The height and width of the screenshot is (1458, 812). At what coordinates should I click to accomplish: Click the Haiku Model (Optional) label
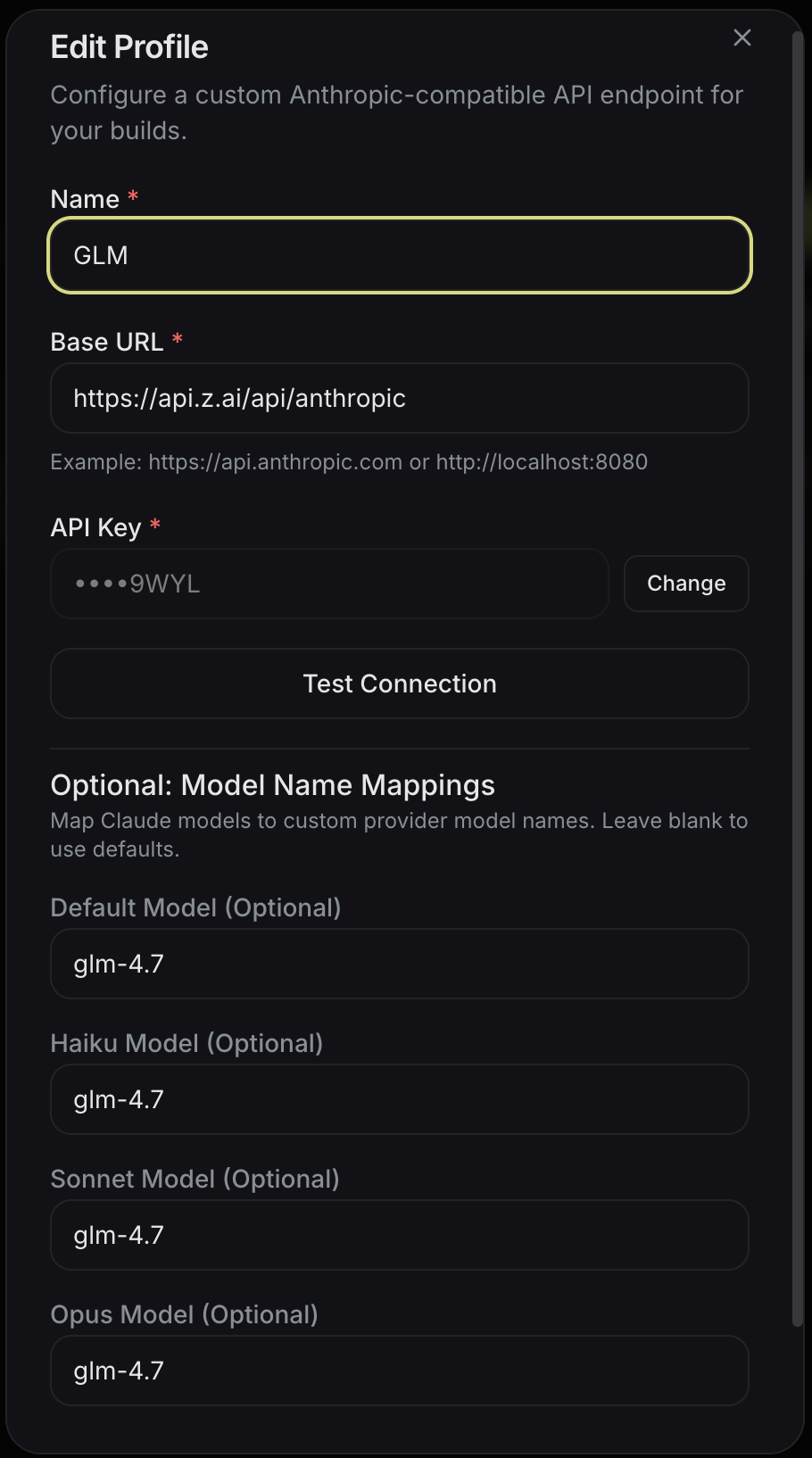(x=186, y=1043)
